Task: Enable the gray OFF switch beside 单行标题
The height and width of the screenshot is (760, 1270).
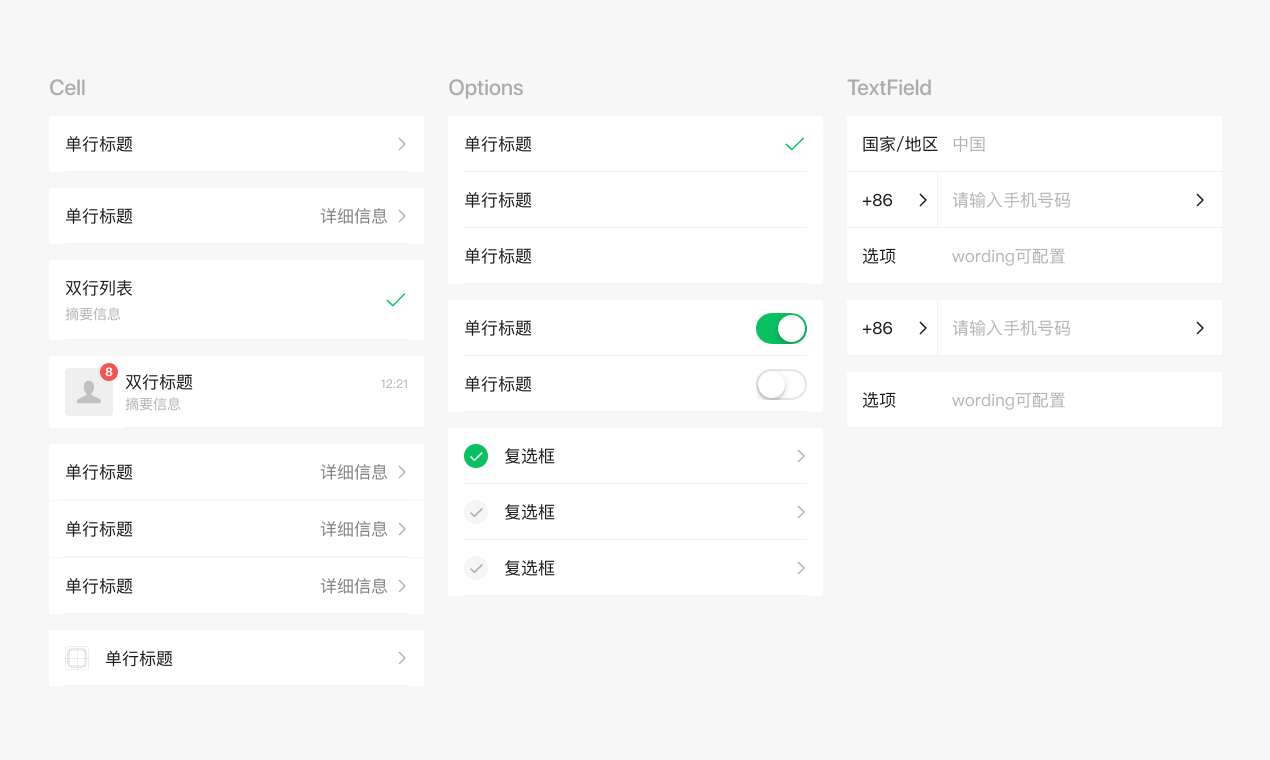Action: [x=781, y=384]
